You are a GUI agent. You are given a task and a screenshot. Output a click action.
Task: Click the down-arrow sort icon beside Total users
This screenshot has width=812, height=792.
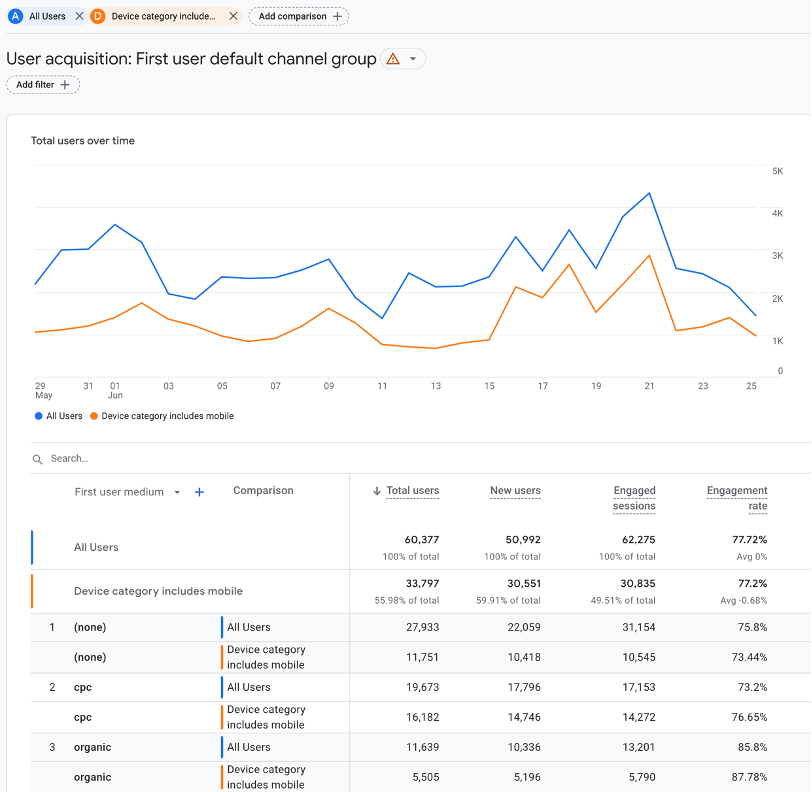377,491
